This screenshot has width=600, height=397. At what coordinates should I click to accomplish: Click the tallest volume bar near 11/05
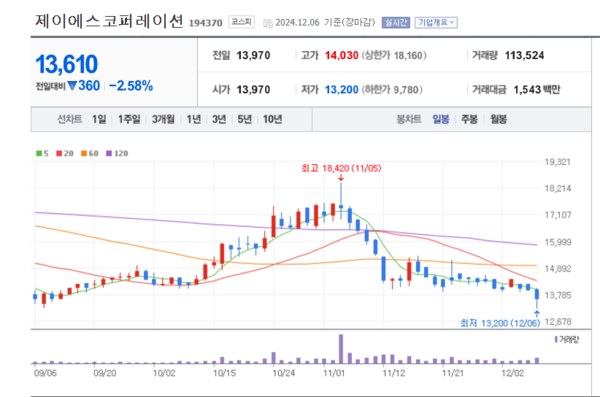click(x=341, y=349)
